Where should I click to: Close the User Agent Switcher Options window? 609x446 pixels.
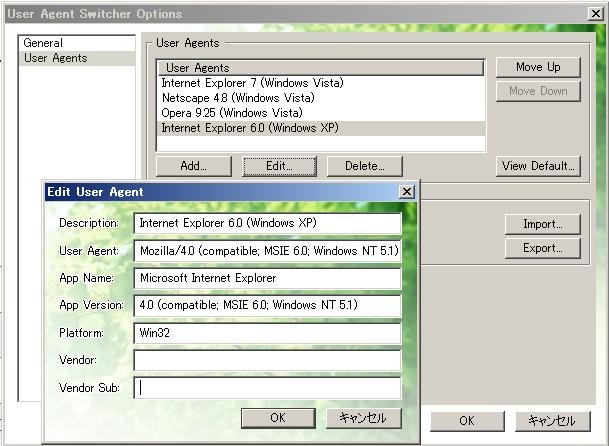point(596,14)
